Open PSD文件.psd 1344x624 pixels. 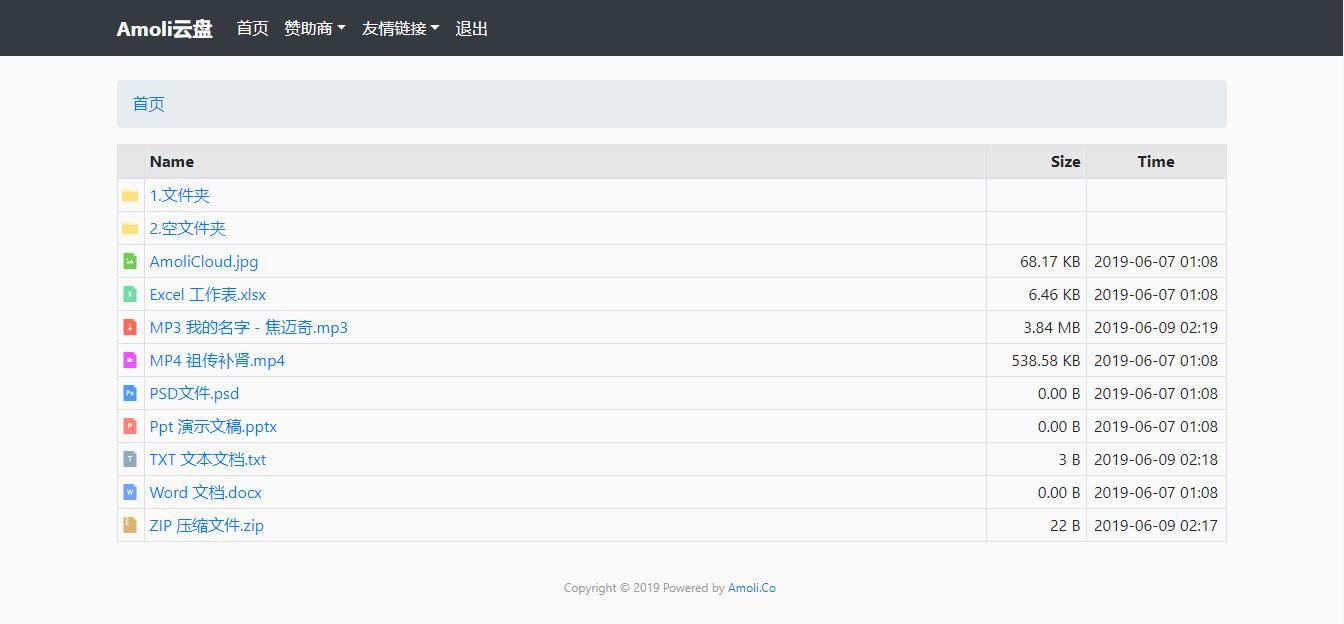coord(195,393)
